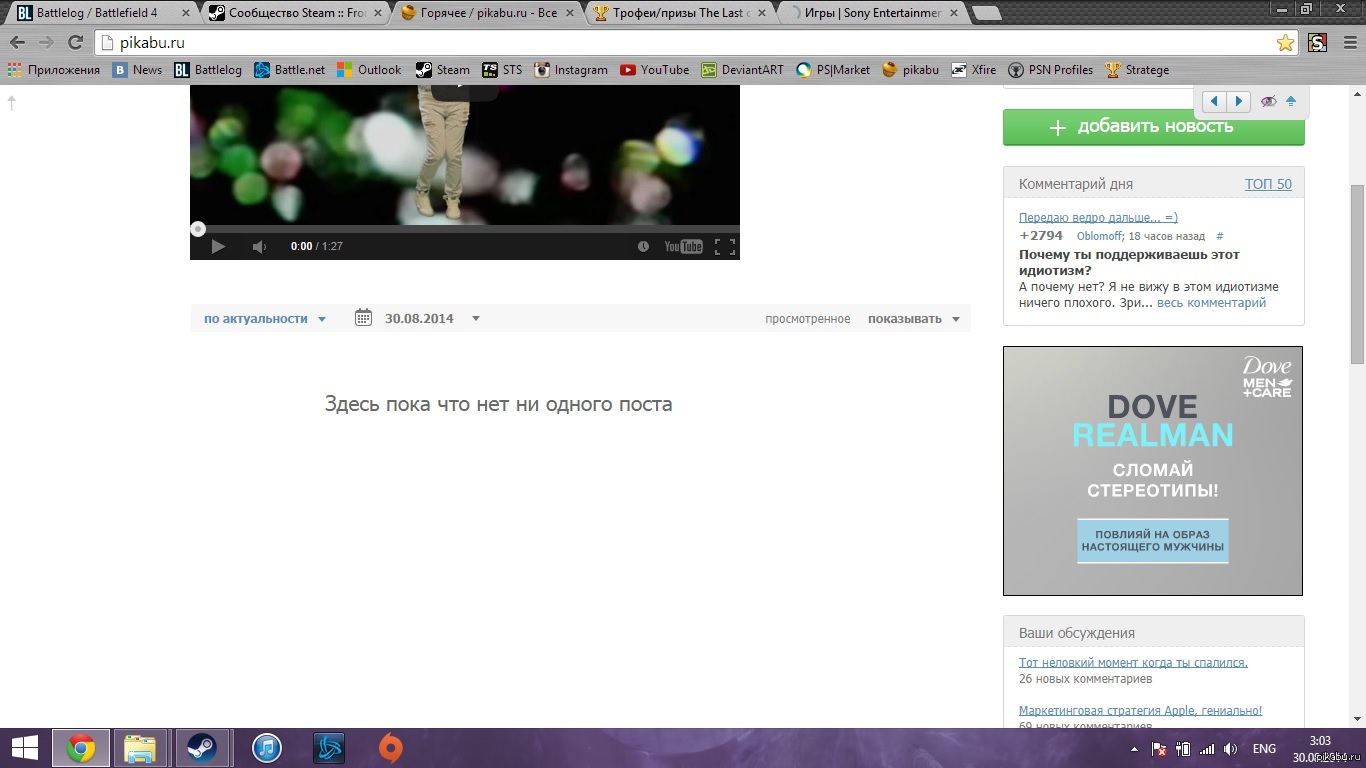Viewport: 1366px width, 768px height.
Task: Play the embedded video
Action: coord(218,246)
